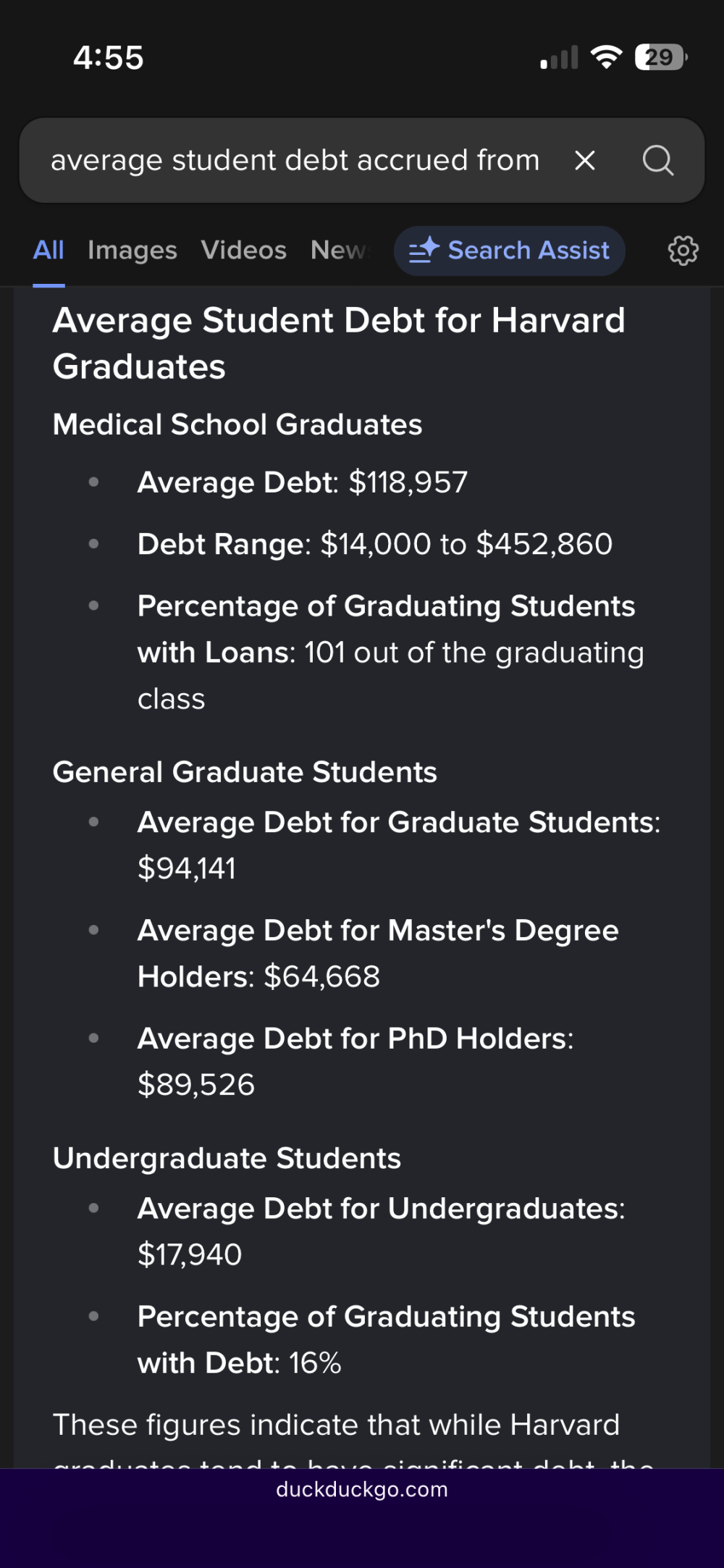
Task: Tap the Average Student Debt for Harvard Graduates heading
Action: (339, 343)
